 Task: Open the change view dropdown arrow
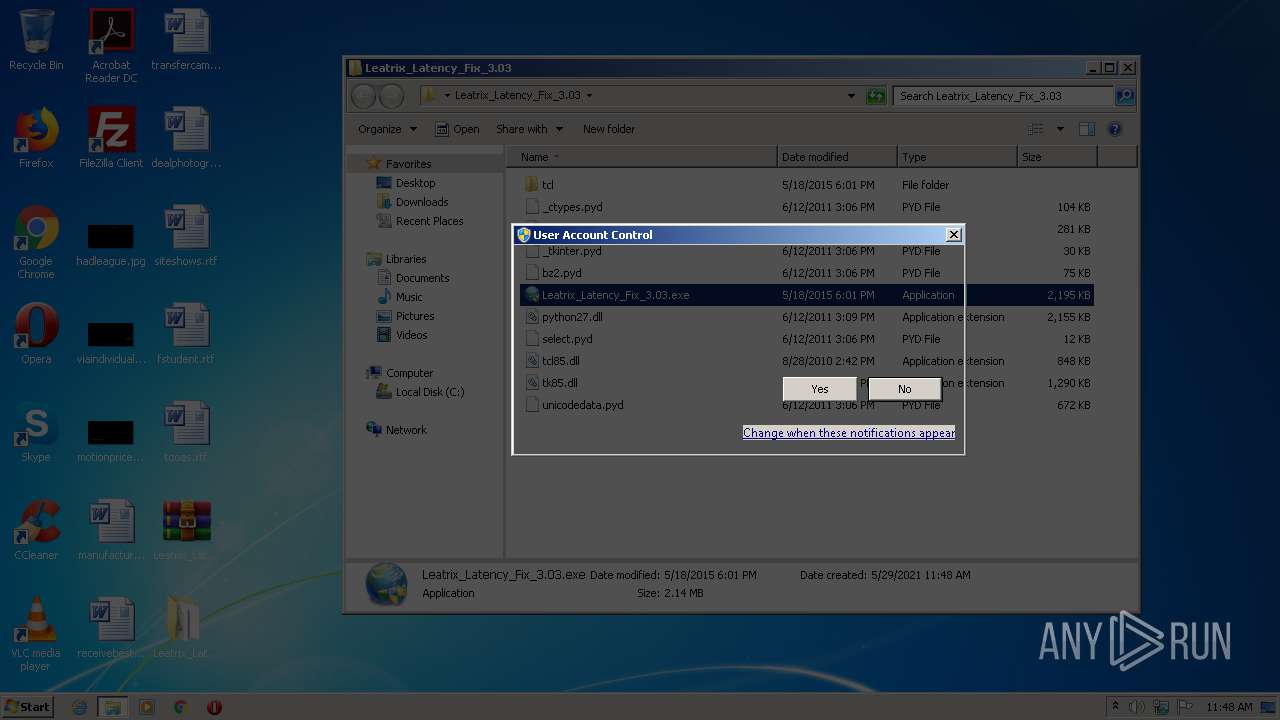click(1060, 129)
